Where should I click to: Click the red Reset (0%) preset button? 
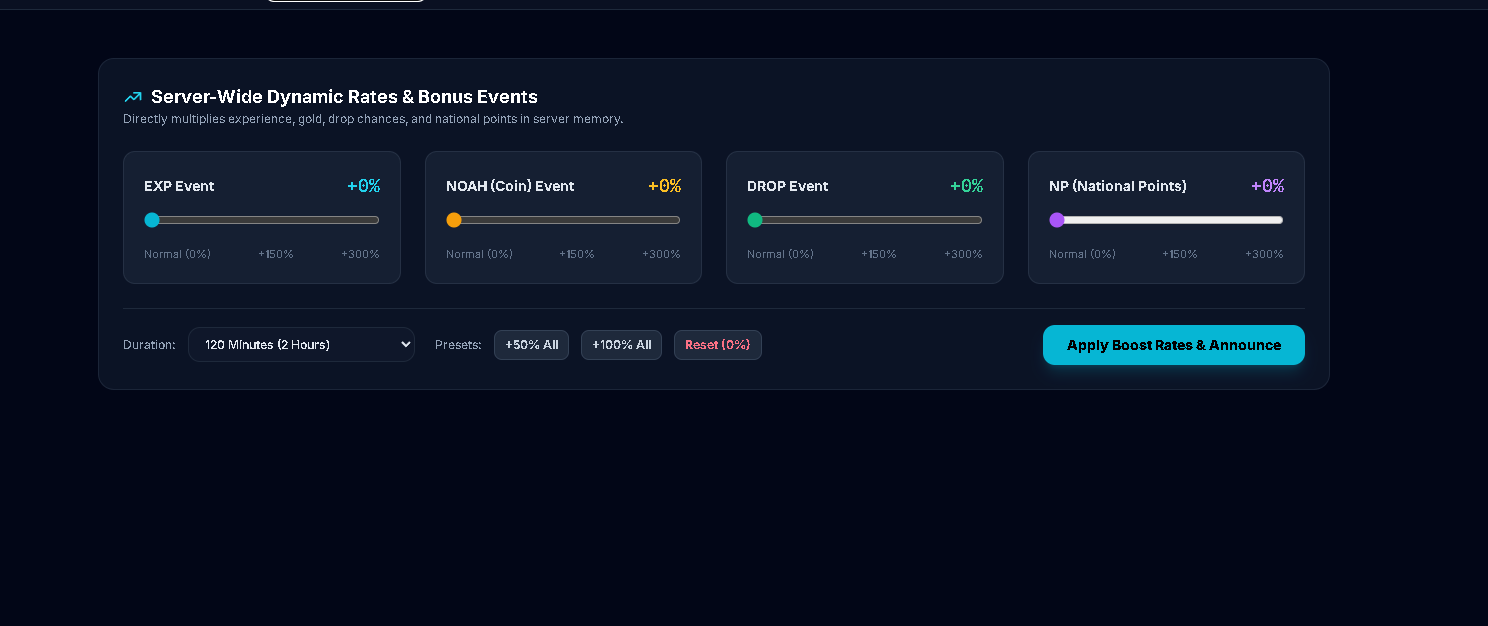(x=718, y=345)
